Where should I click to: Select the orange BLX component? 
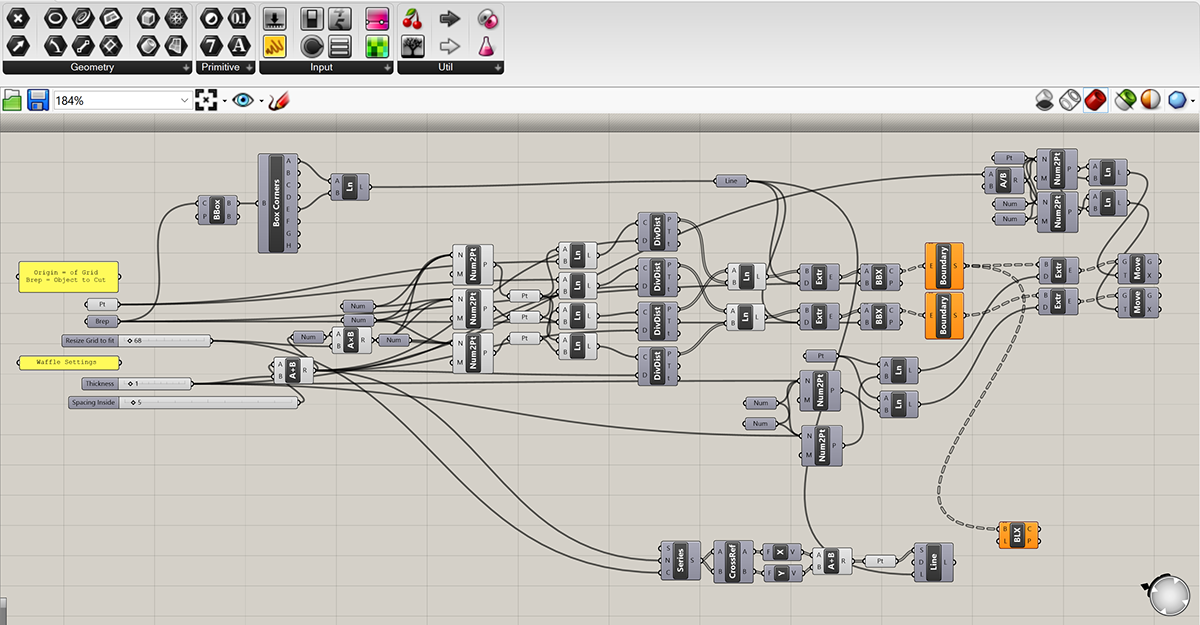click(x=1018, y=535)
